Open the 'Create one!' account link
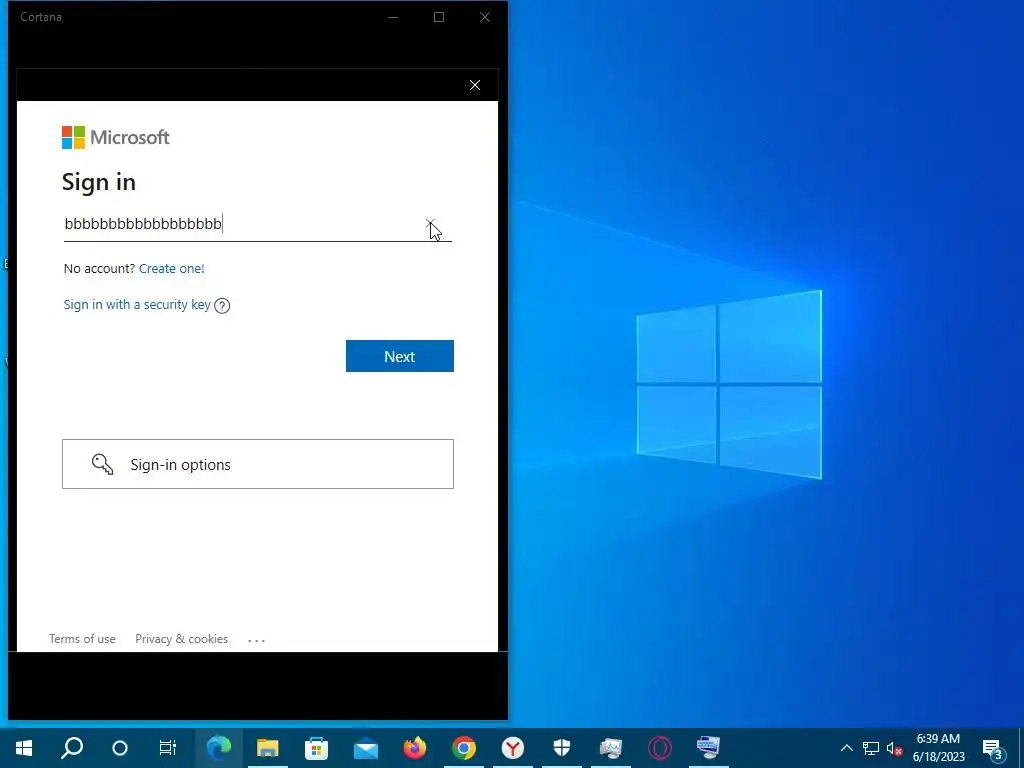Screen dimensions: 1024x768 172,268
